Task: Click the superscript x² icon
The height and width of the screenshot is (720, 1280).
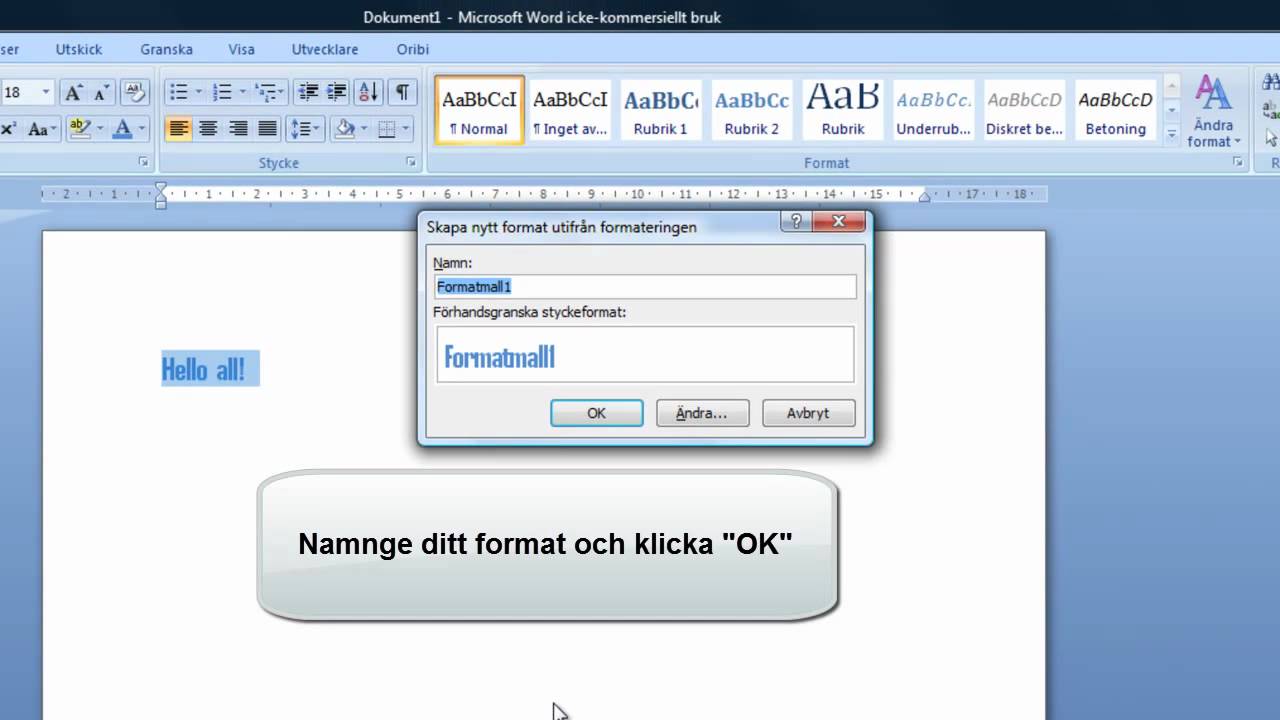Action: pyautogui.click(x=8, y=128)
